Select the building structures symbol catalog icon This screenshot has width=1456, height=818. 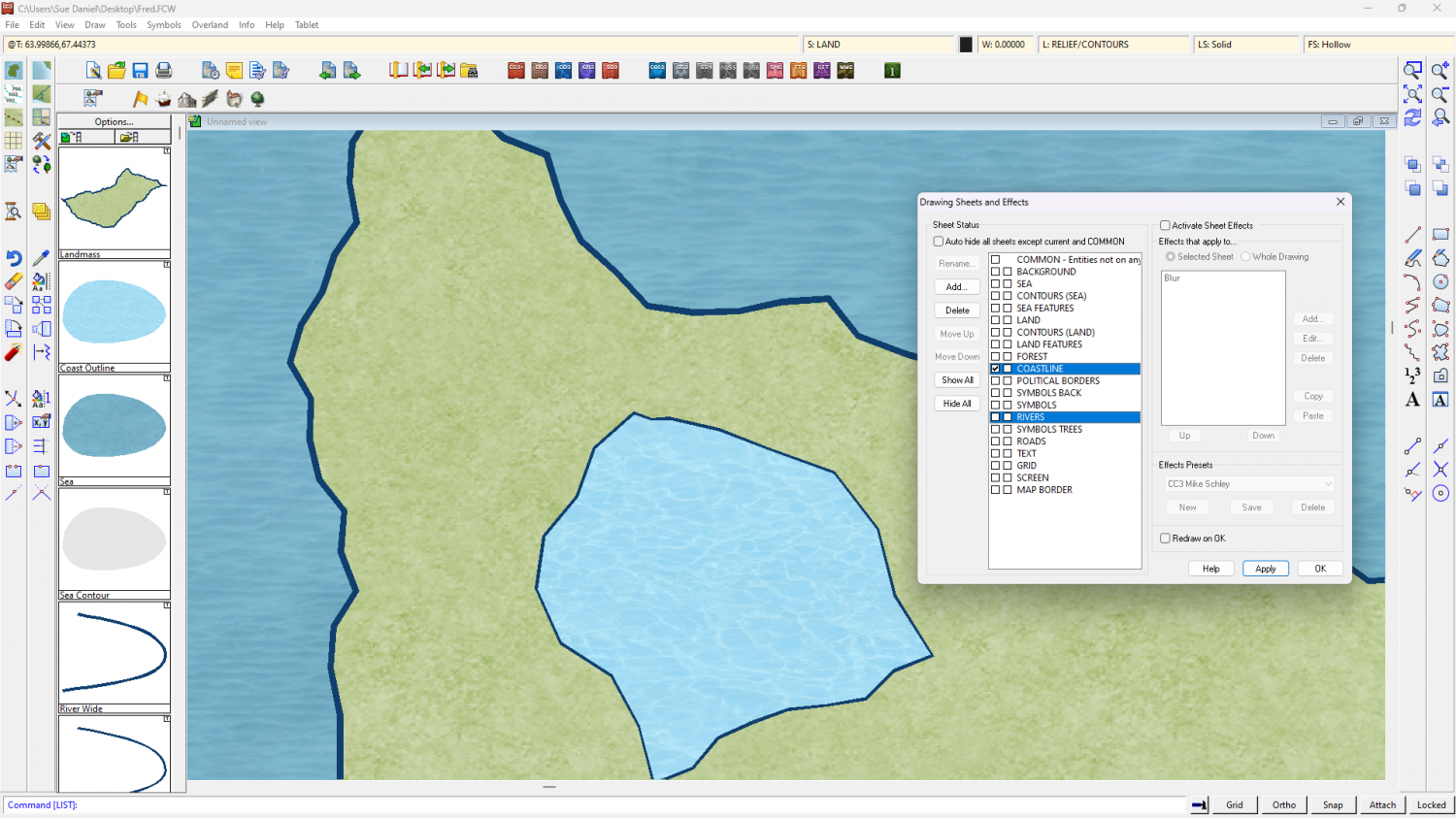234,99
